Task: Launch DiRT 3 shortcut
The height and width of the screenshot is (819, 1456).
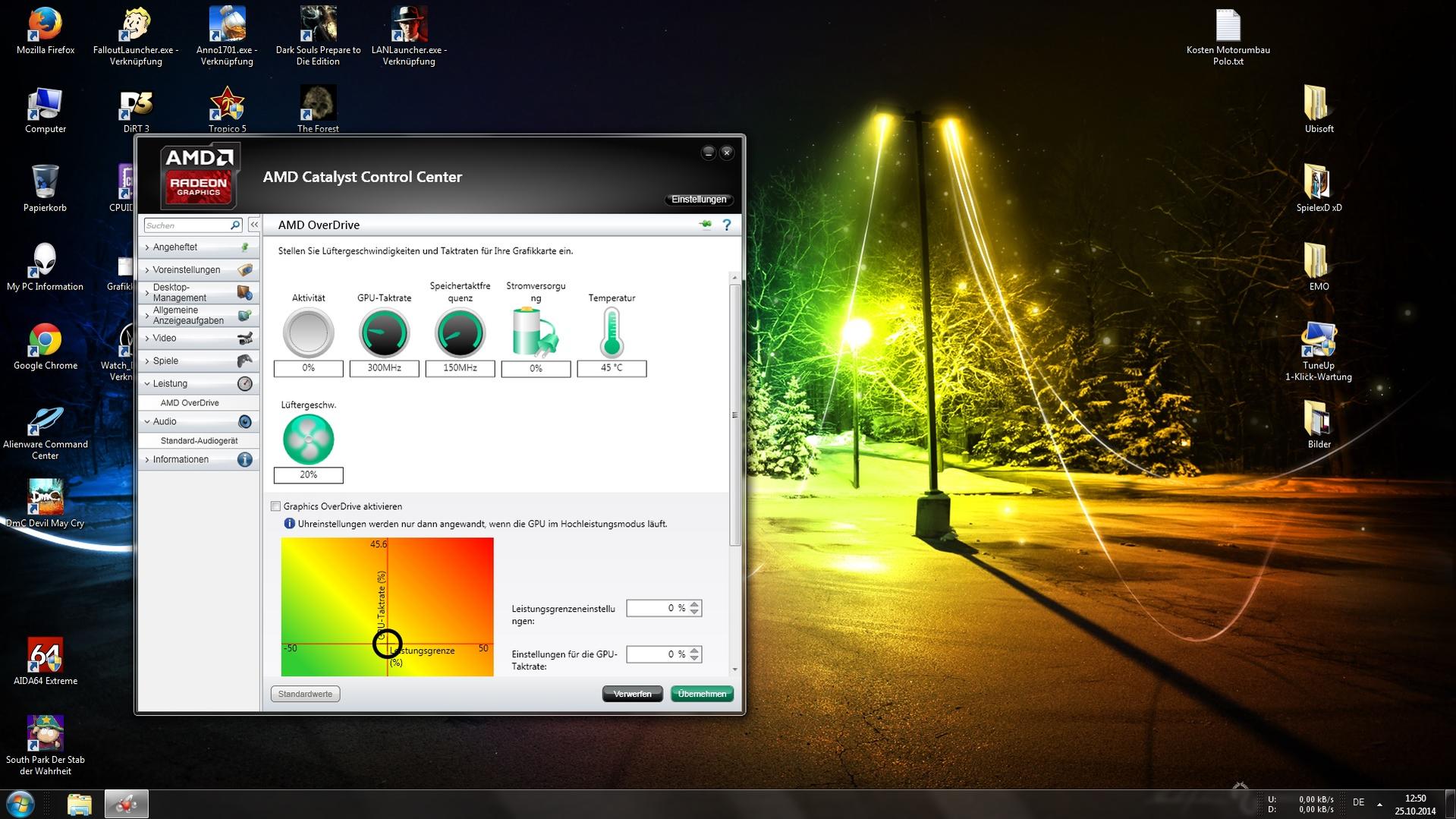Action: coord(136,110)
